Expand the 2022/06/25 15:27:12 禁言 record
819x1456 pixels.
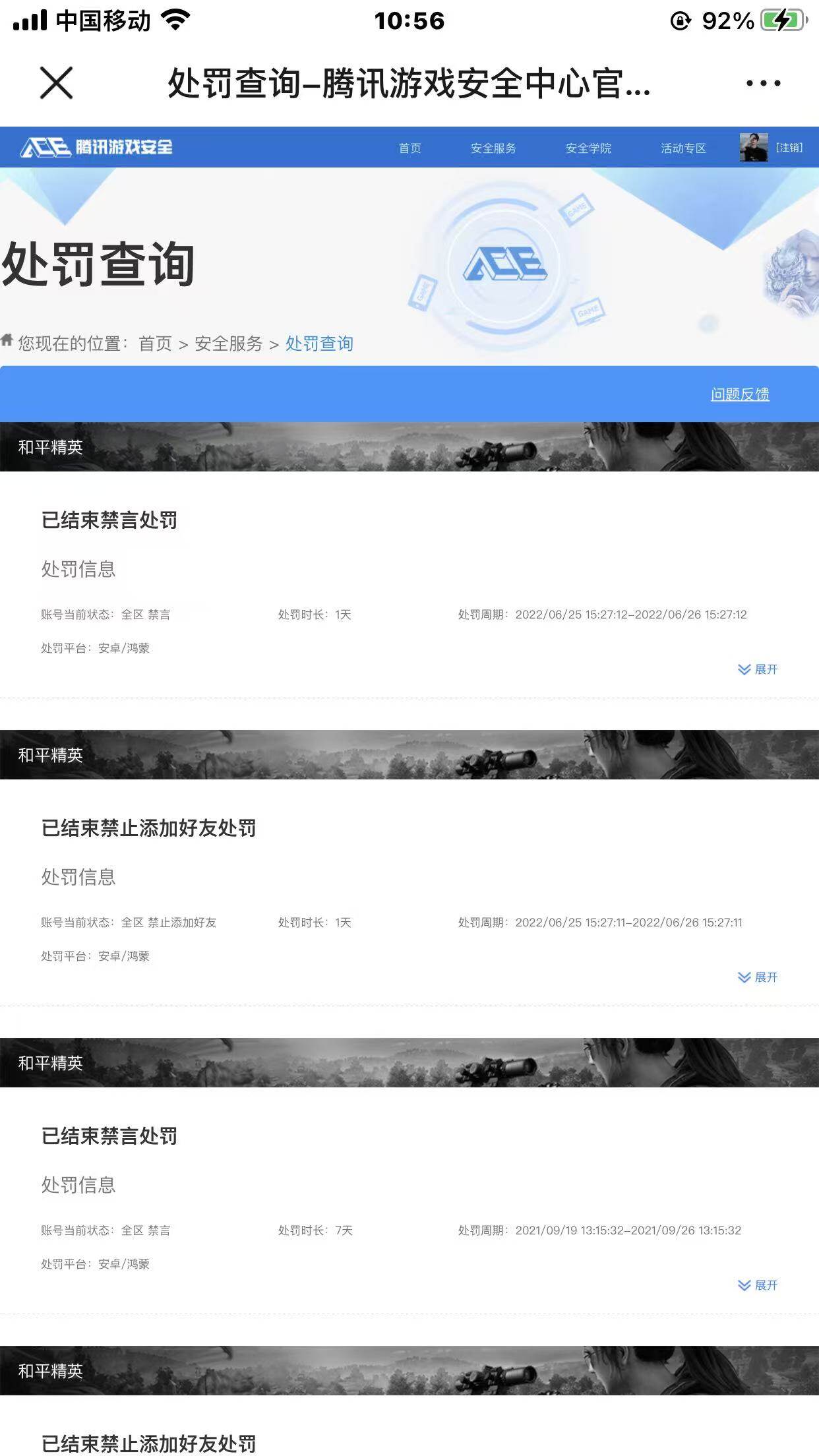pyautogui.click(x=758, y=669)
